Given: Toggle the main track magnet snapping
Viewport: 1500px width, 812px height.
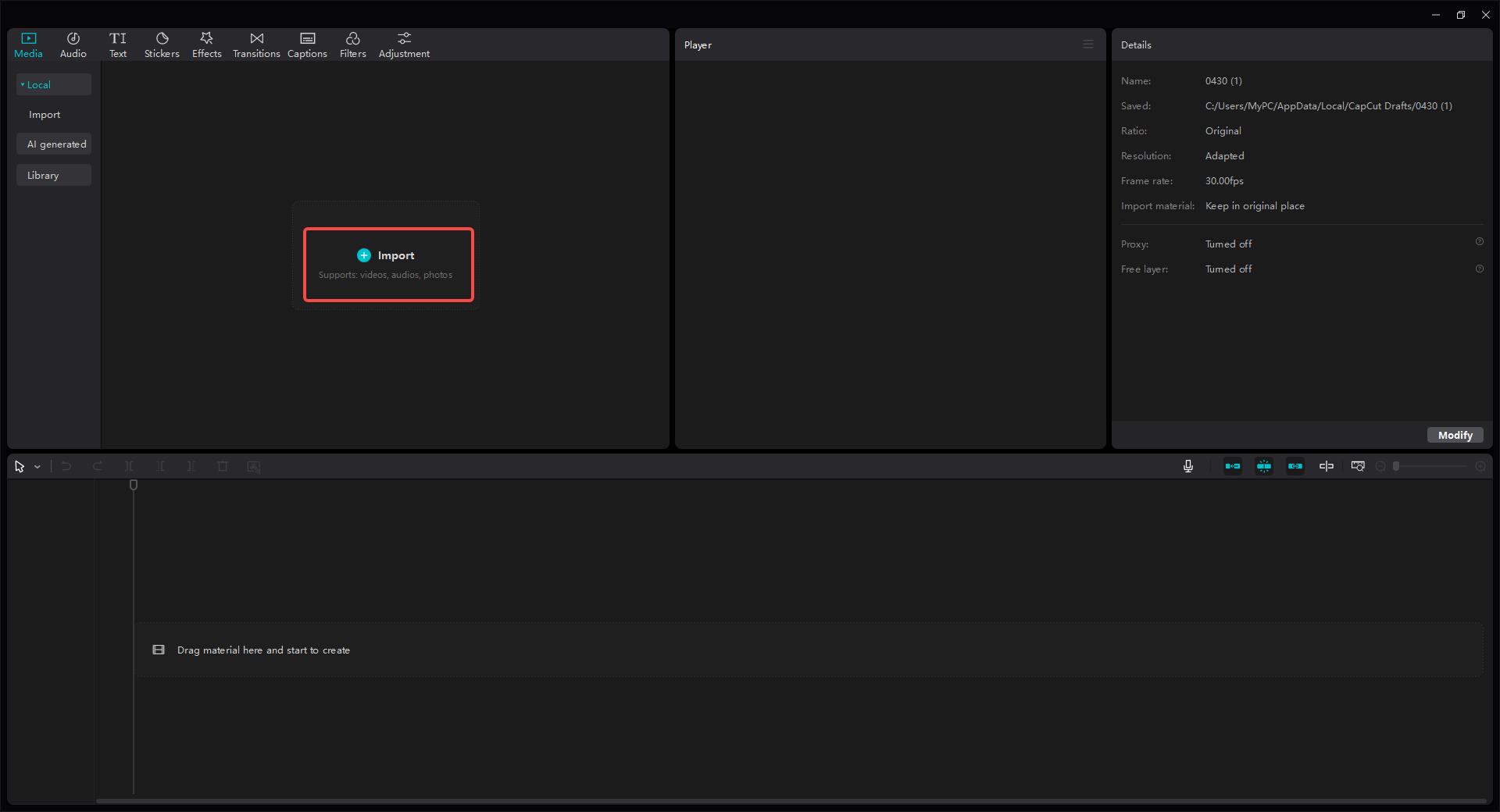Looking at the screenshot, I should [1233, 466].
